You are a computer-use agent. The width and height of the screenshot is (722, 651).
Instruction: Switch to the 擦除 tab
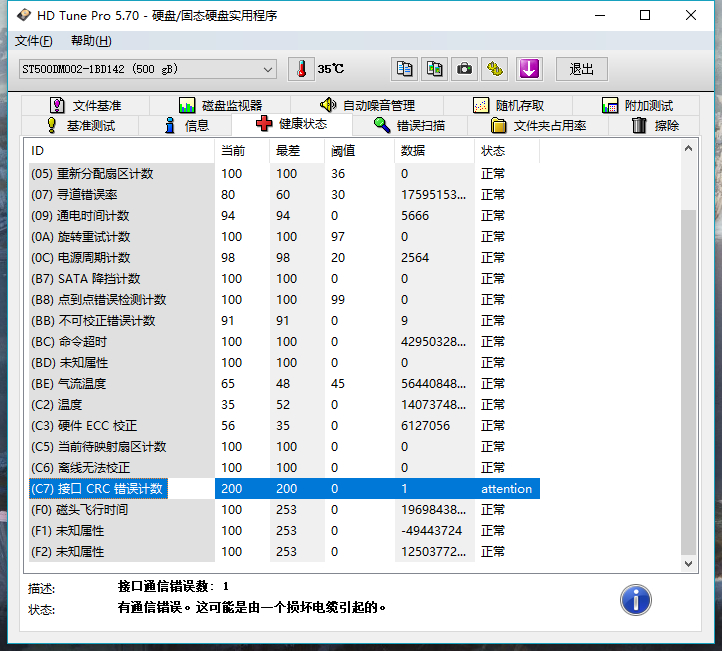click(x=654, y=125)
